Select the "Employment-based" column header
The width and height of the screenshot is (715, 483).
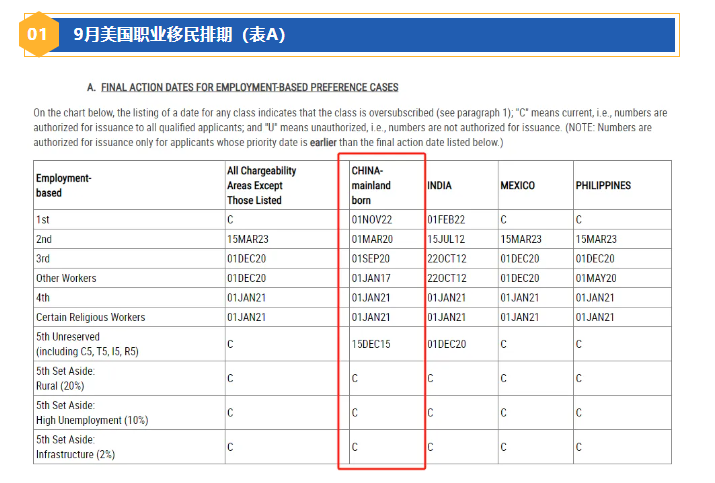(64, 185)
